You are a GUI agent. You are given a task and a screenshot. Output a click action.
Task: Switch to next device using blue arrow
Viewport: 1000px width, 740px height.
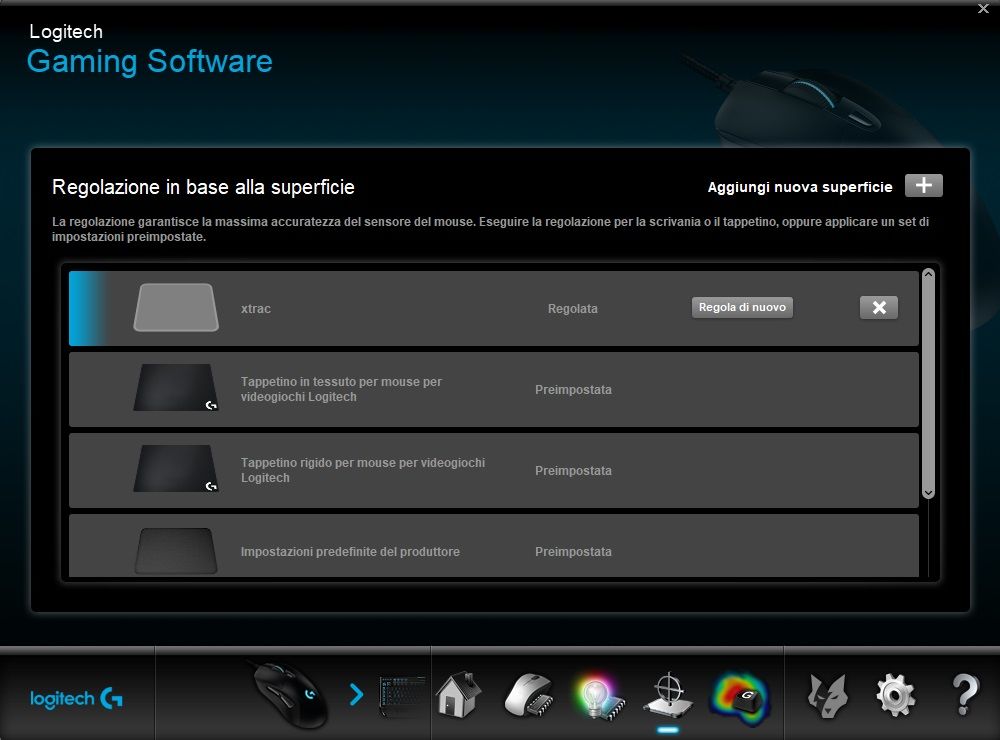click(x=356, y=693)
